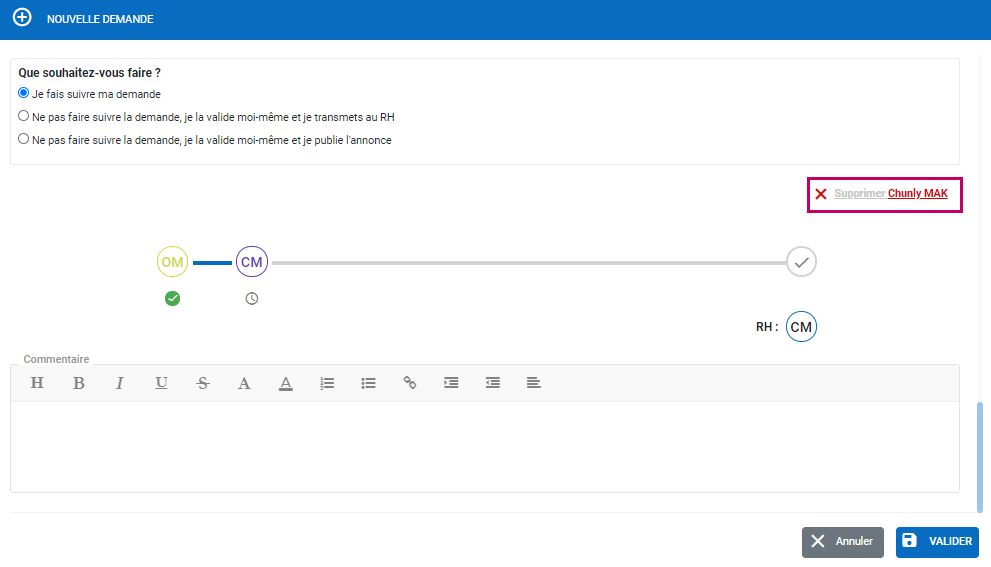This screenshot has width=991, height=567.
Task: Click the Heading format icon
Action: (x=37, y=383)
